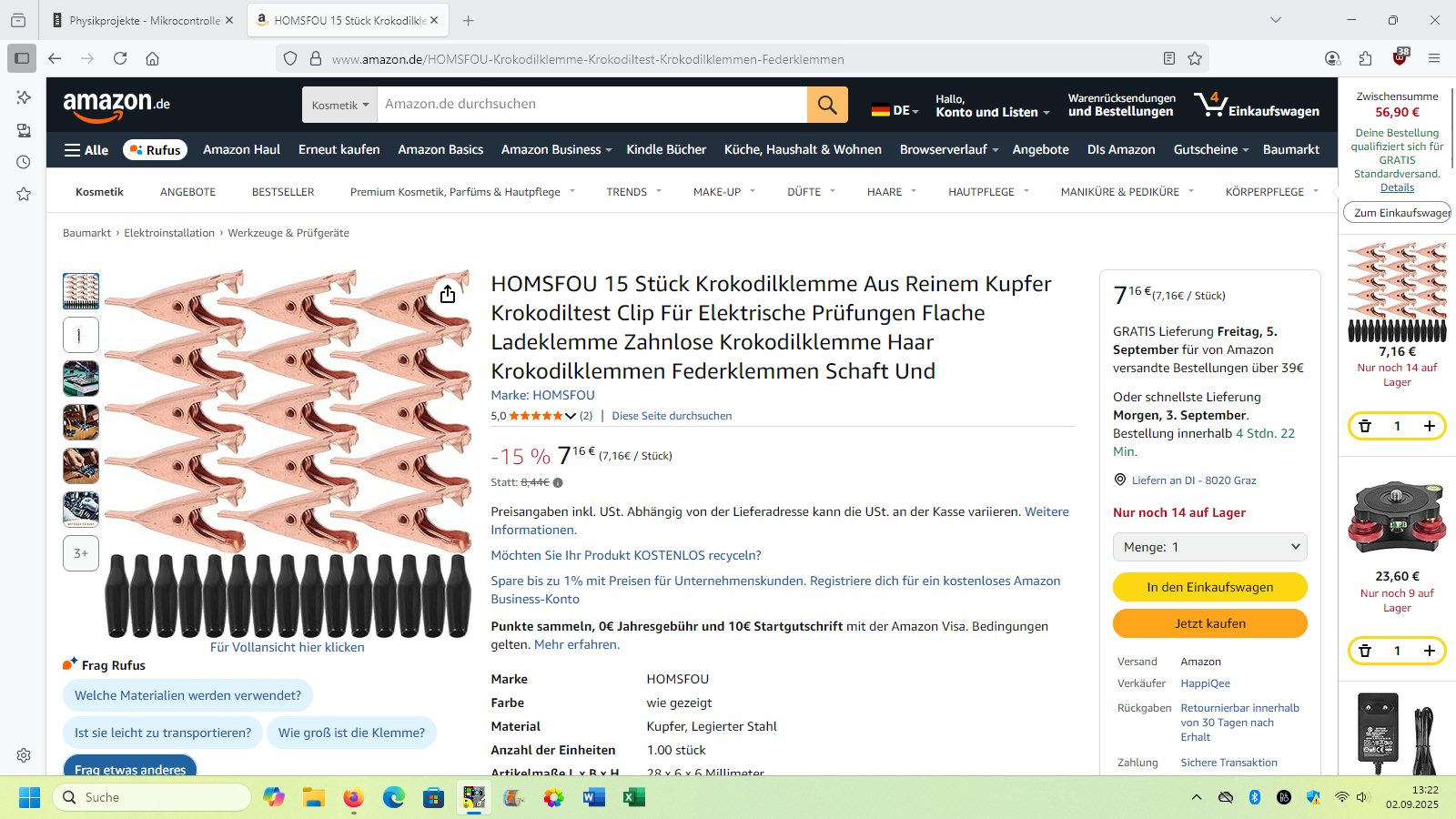Open the HappiQee seller link
1456x819 pixels.
coord(1205,683)
